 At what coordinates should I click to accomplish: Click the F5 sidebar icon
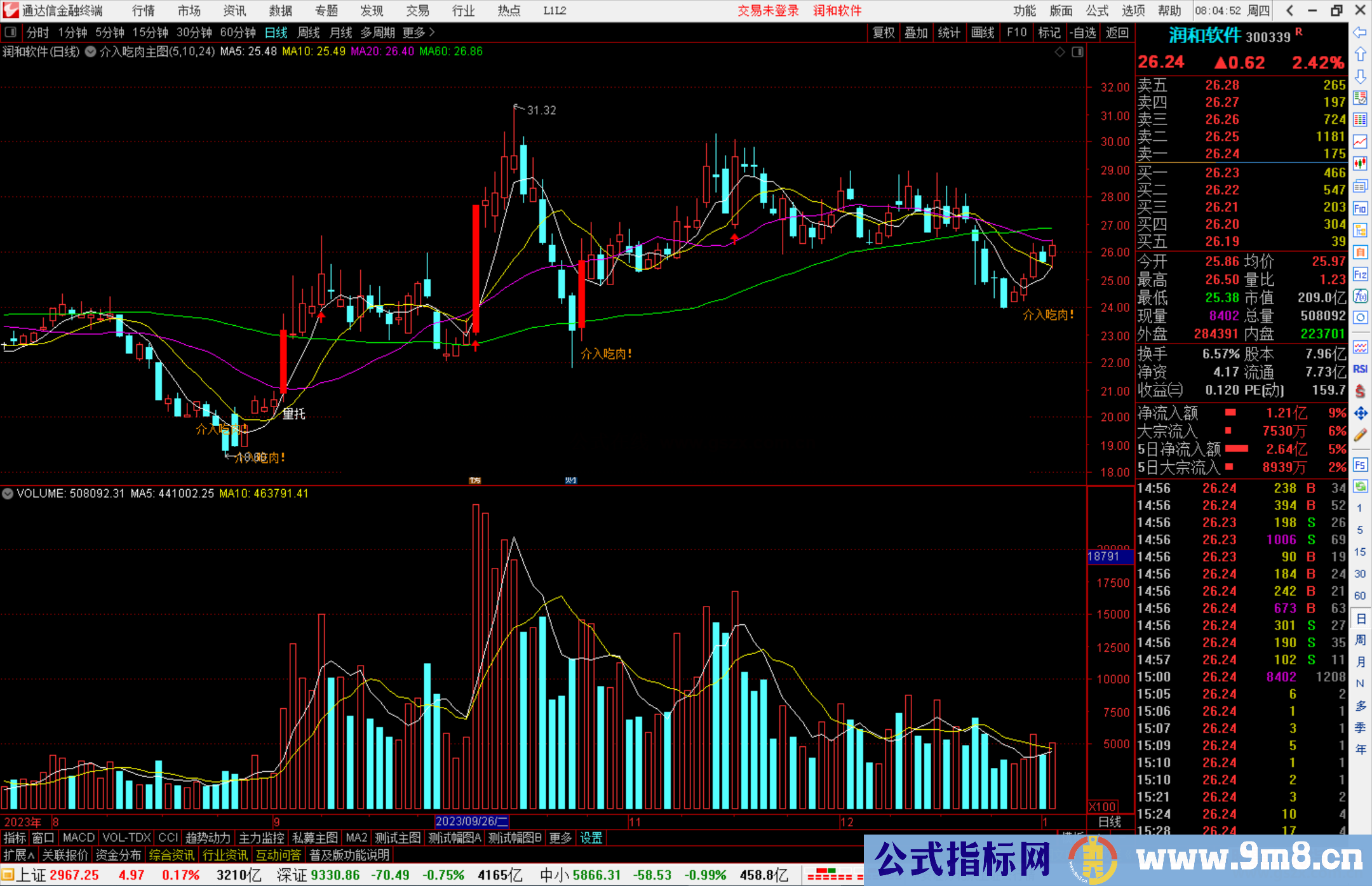click(x=1360, y=465)
